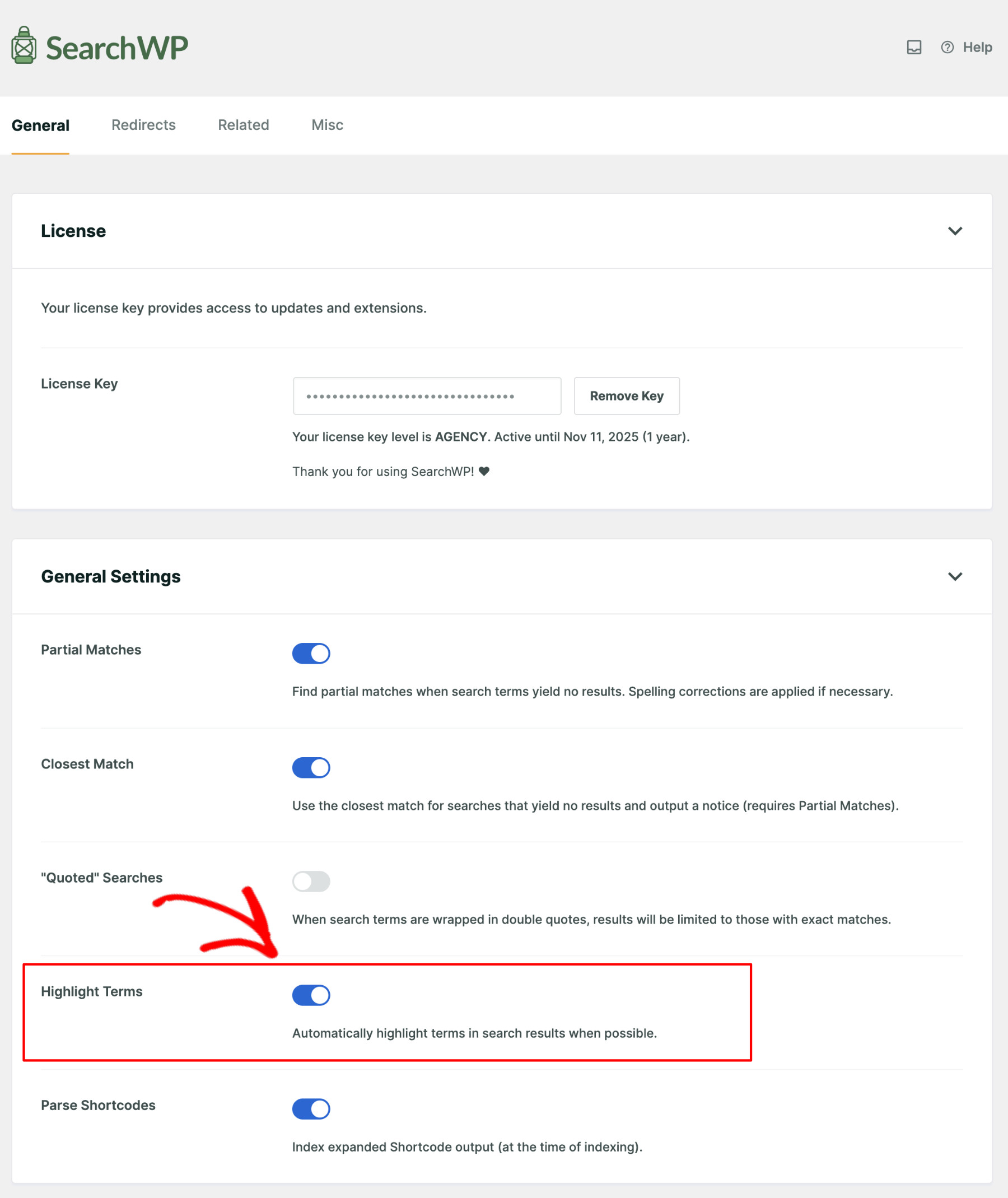The width and height of the screenshot is (1008, 1198).
Task: Click "Find partial matches when search terms" description
Action: 592,692
